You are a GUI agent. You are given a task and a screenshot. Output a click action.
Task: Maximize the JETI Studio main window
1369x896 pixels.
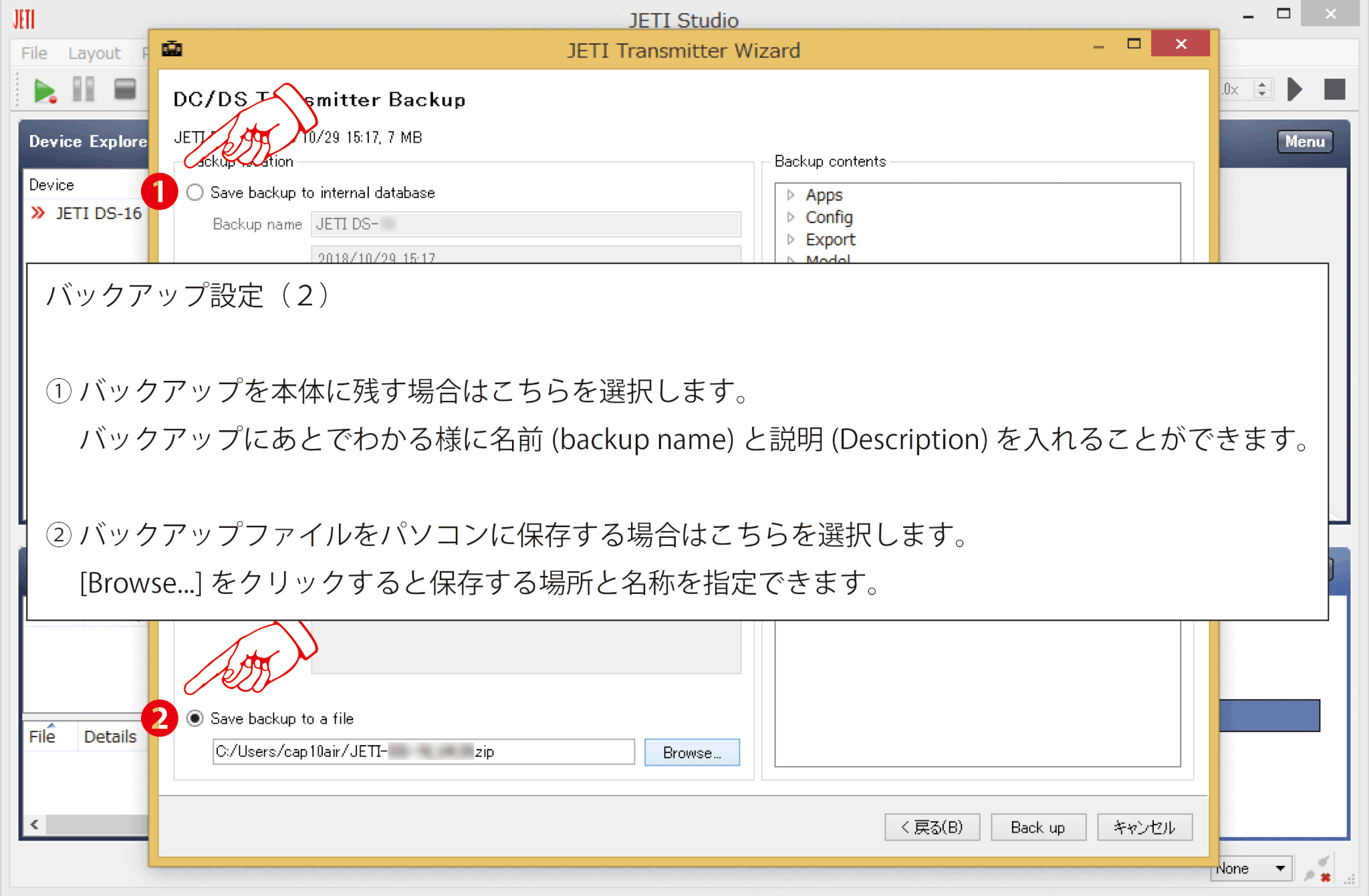click(x=1283, y=13)
